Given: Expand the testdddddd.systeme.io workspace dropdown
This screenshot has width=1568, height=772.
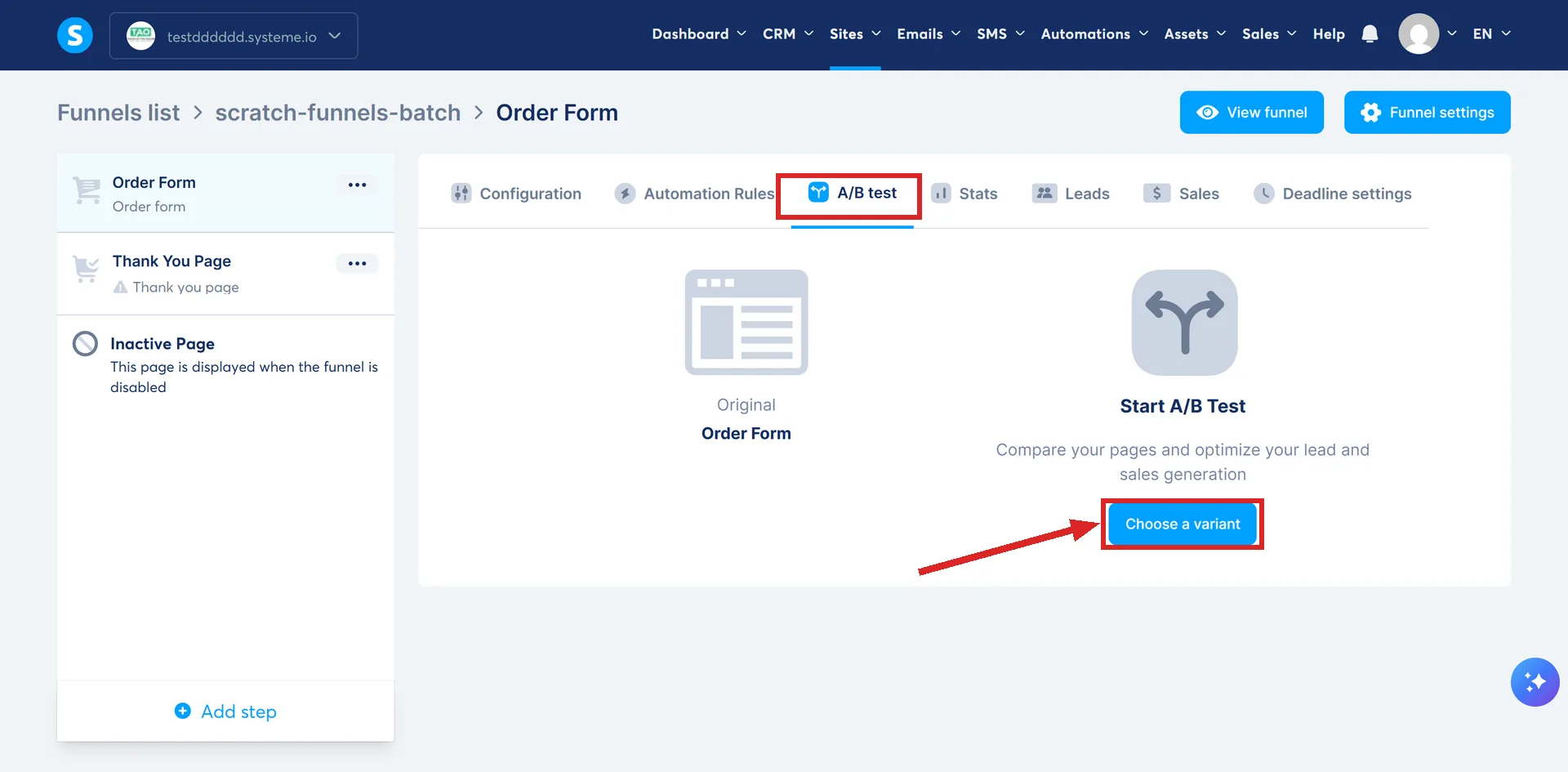Looking at the screenshot, I should click(234, 35).
